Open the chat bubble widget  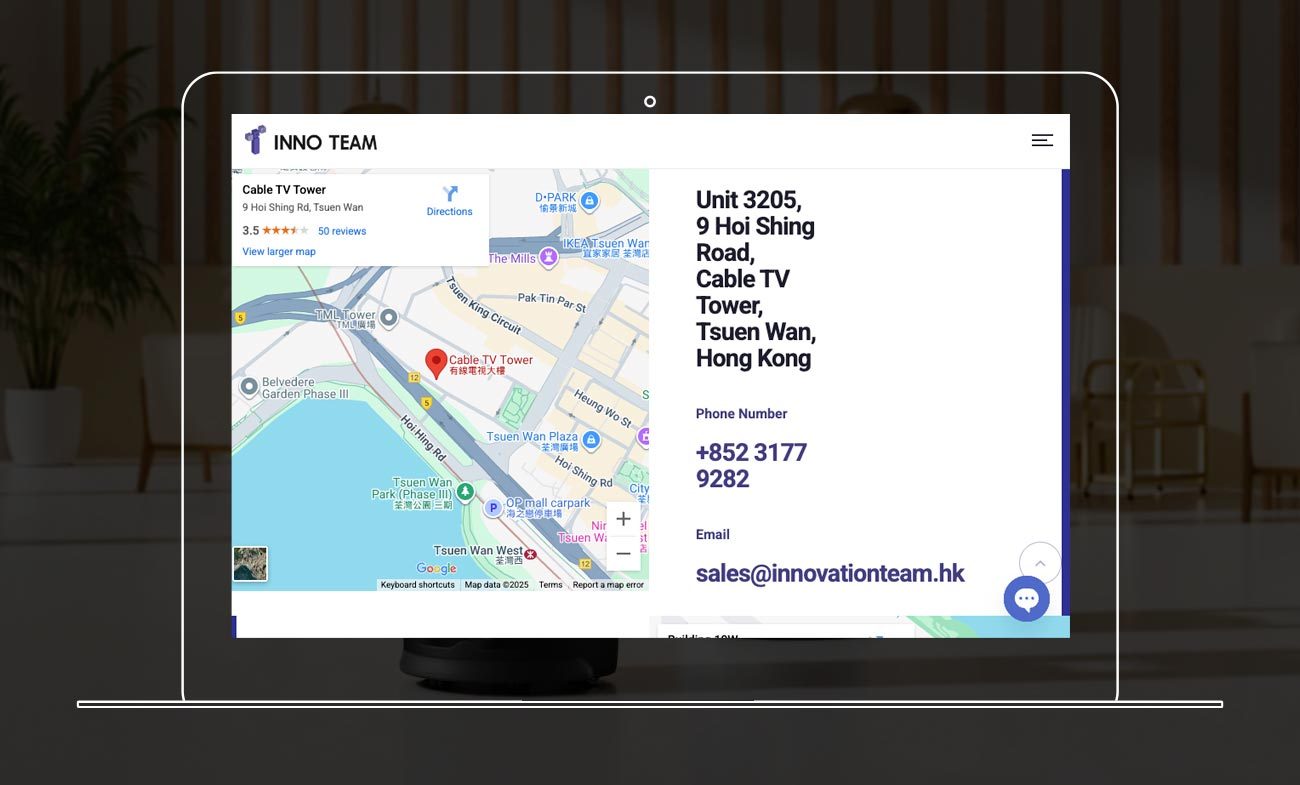1026,599
